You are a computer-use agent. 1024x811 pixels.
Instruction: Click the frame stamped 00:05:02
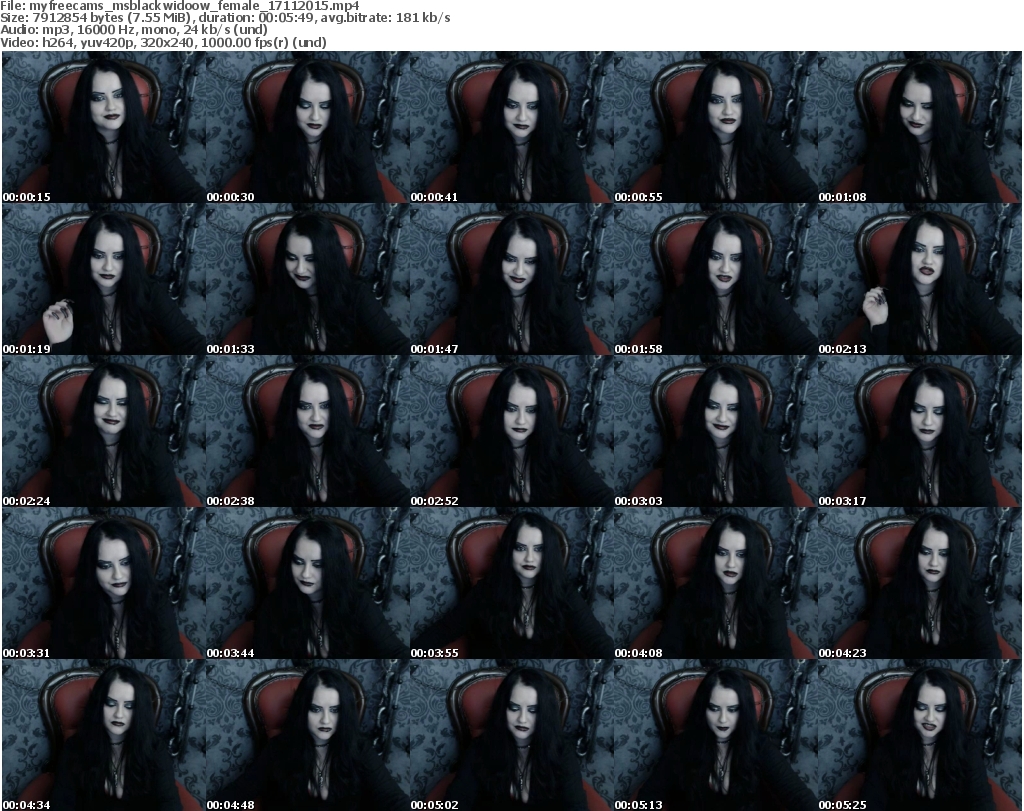pos(511,735)
